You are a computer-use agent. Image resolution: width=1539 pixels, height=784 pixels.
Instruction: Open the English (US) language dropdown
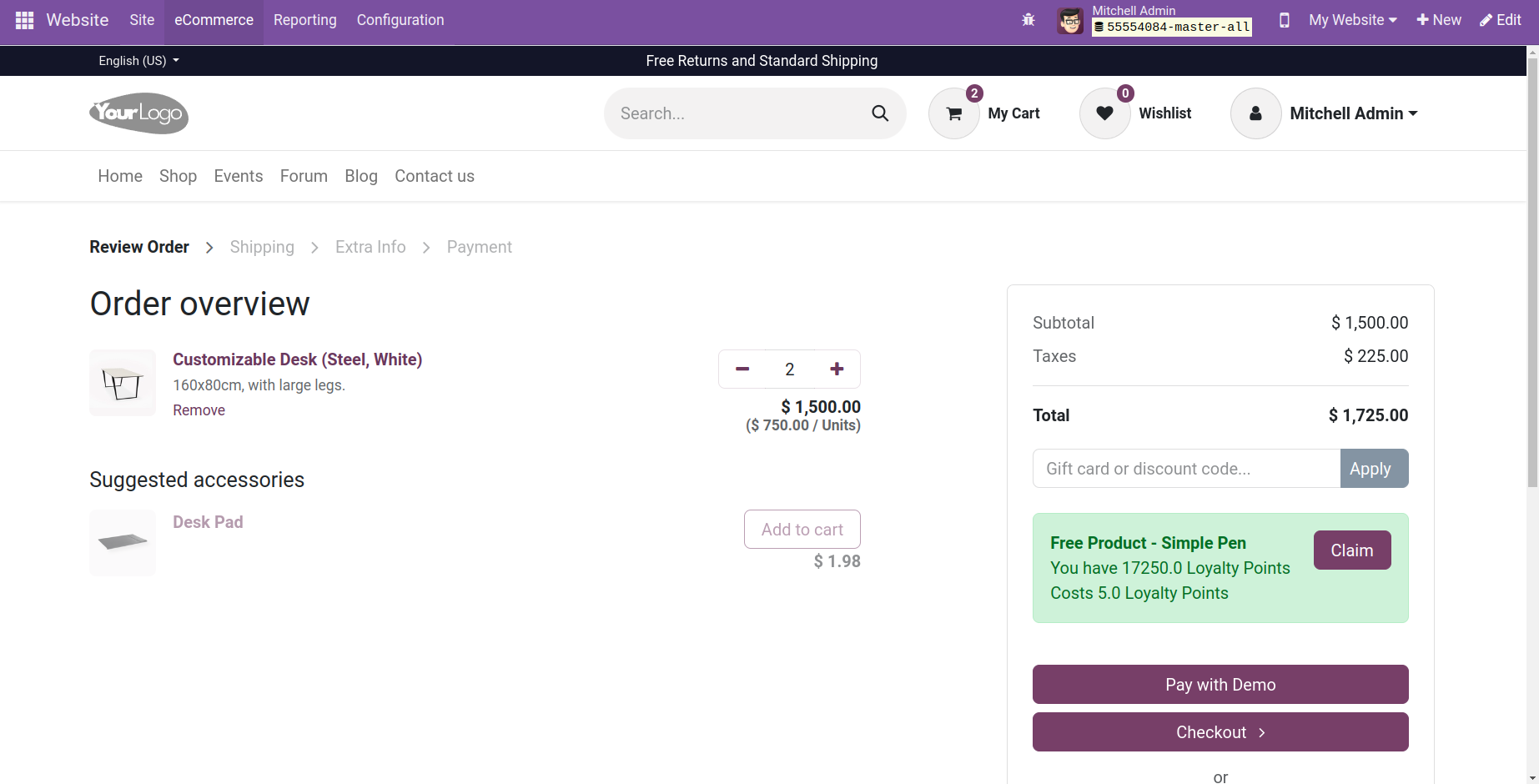tap(138, 60)
